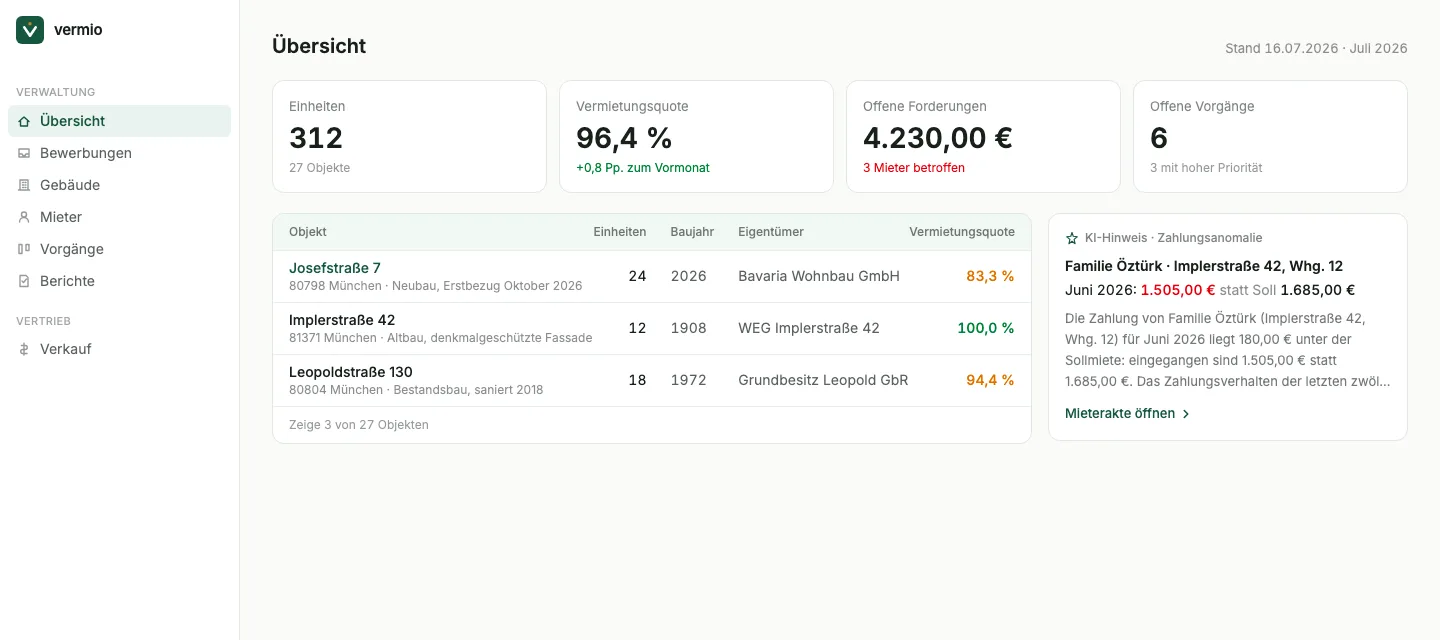Click '3 mit hoher Priorität' text

1206,168
